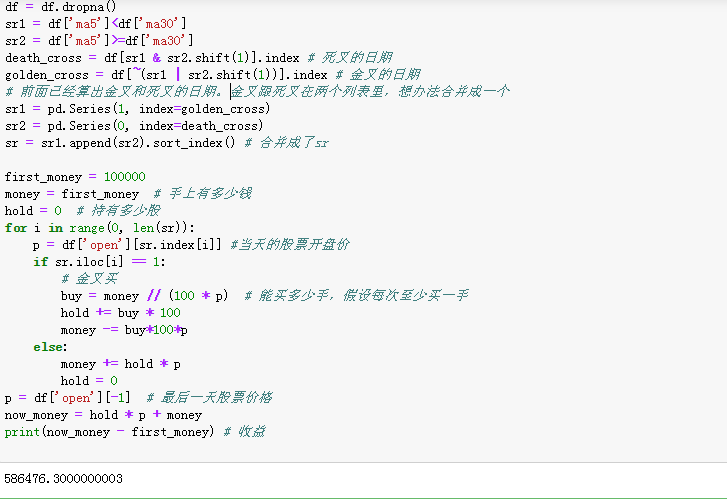Click the sr1.append(sr2).sort_index() line
This screenshot has height=500, width=727.
click(x=167, y=143)
